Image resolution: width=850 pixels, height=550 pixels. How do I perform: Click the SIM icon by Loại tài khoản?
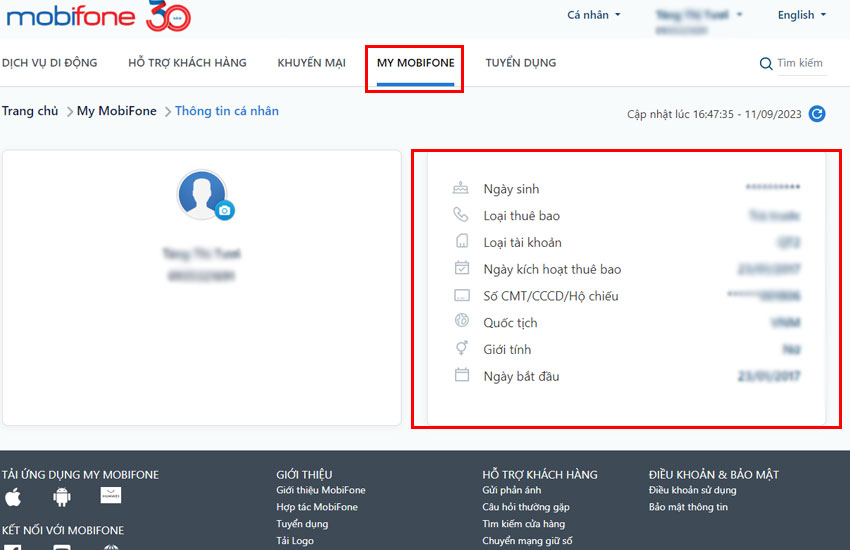pos(461,241)
